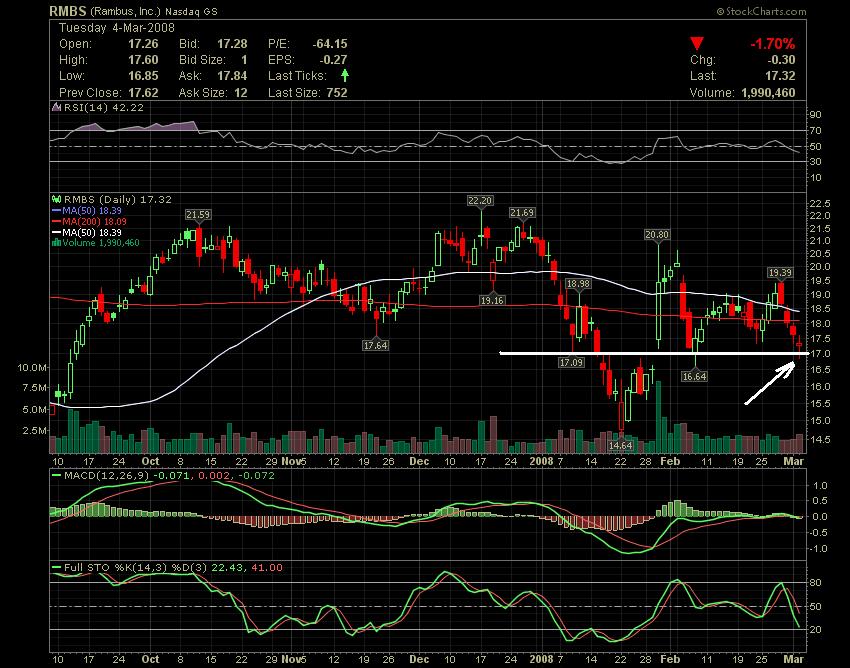Click the 17.64 low price label
850x668 pixels.
pyautogui.click(x=376, y=345)
